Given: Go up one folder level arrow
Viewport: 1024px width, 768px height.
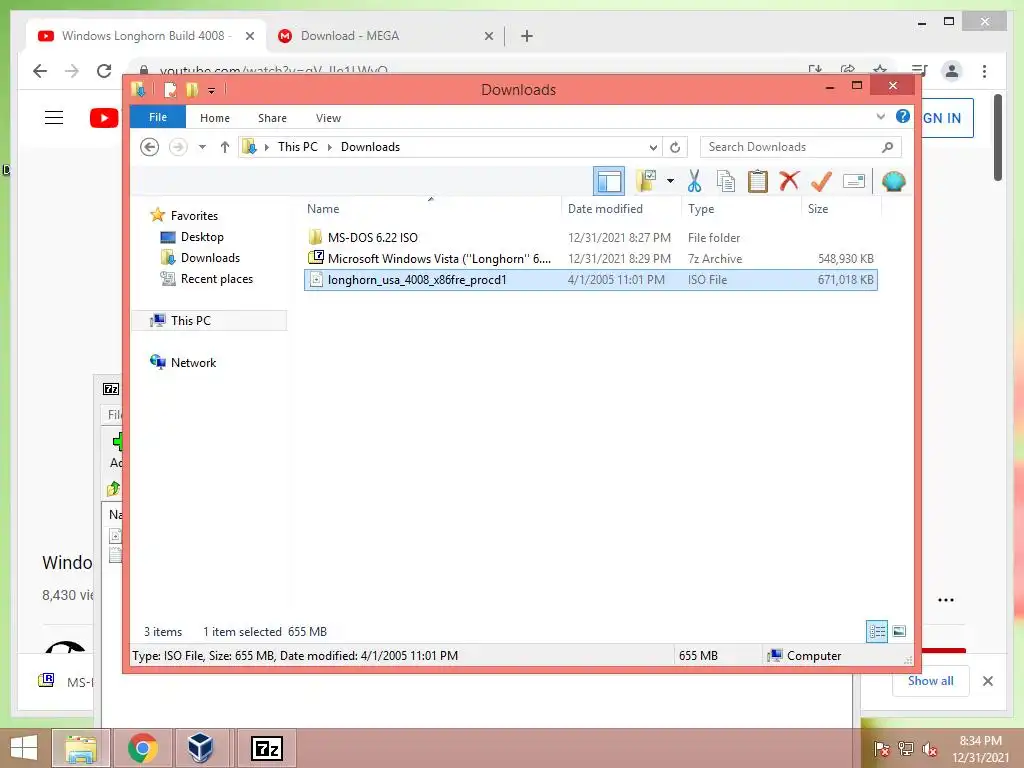Looking at the screenshot, I should point(225,147).
